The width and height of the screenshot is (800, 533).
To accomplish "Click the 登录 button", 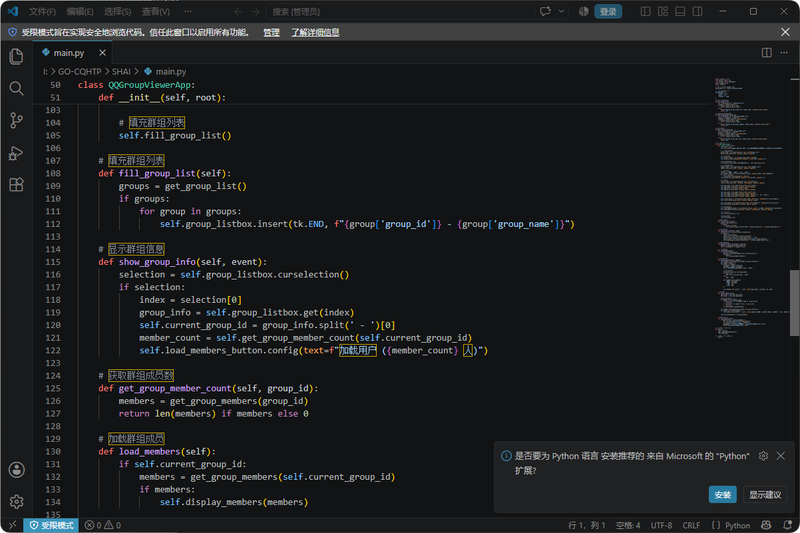I will [608, 11].
